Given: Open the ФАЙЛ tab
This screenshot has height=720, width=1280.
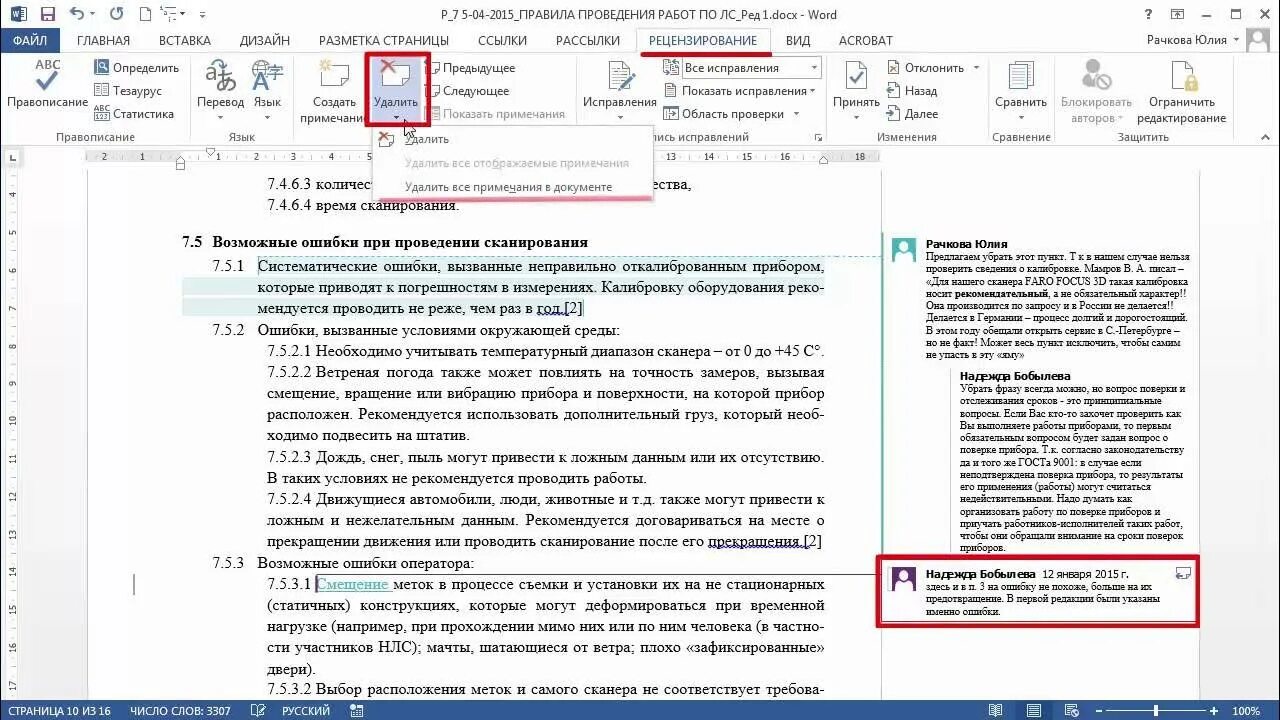Looking at the screenshot, I should click(30, 41).
